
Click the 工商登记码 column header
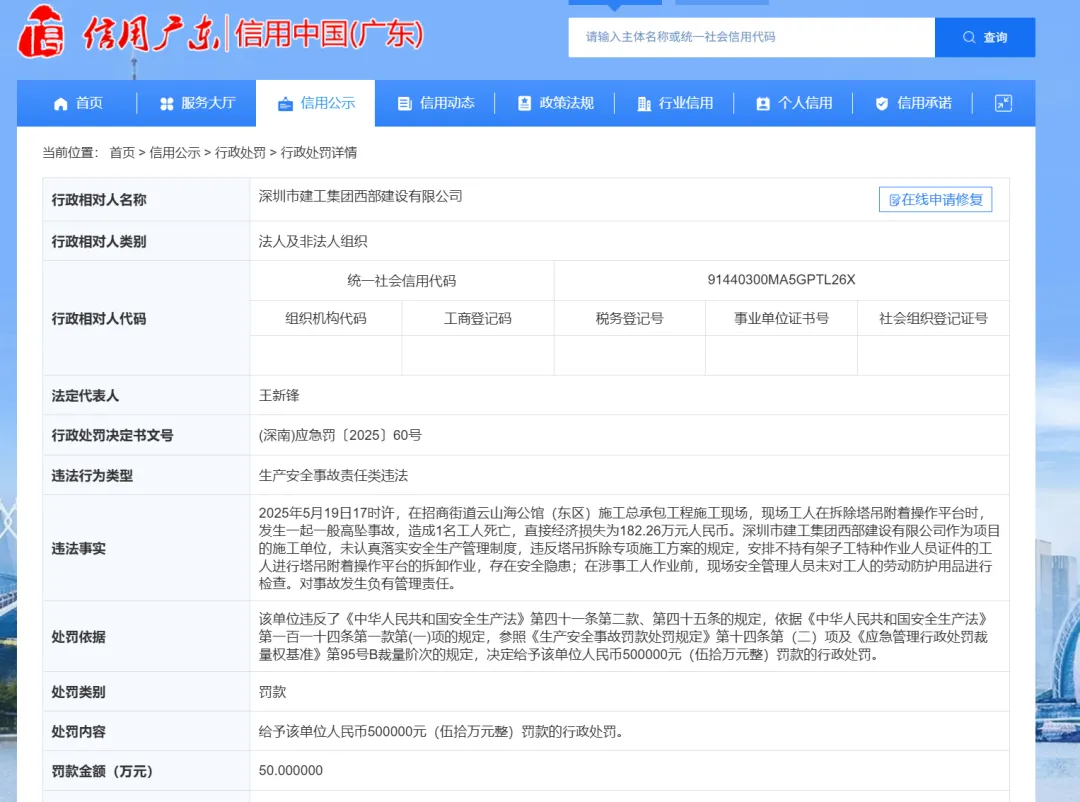point(477,318)
